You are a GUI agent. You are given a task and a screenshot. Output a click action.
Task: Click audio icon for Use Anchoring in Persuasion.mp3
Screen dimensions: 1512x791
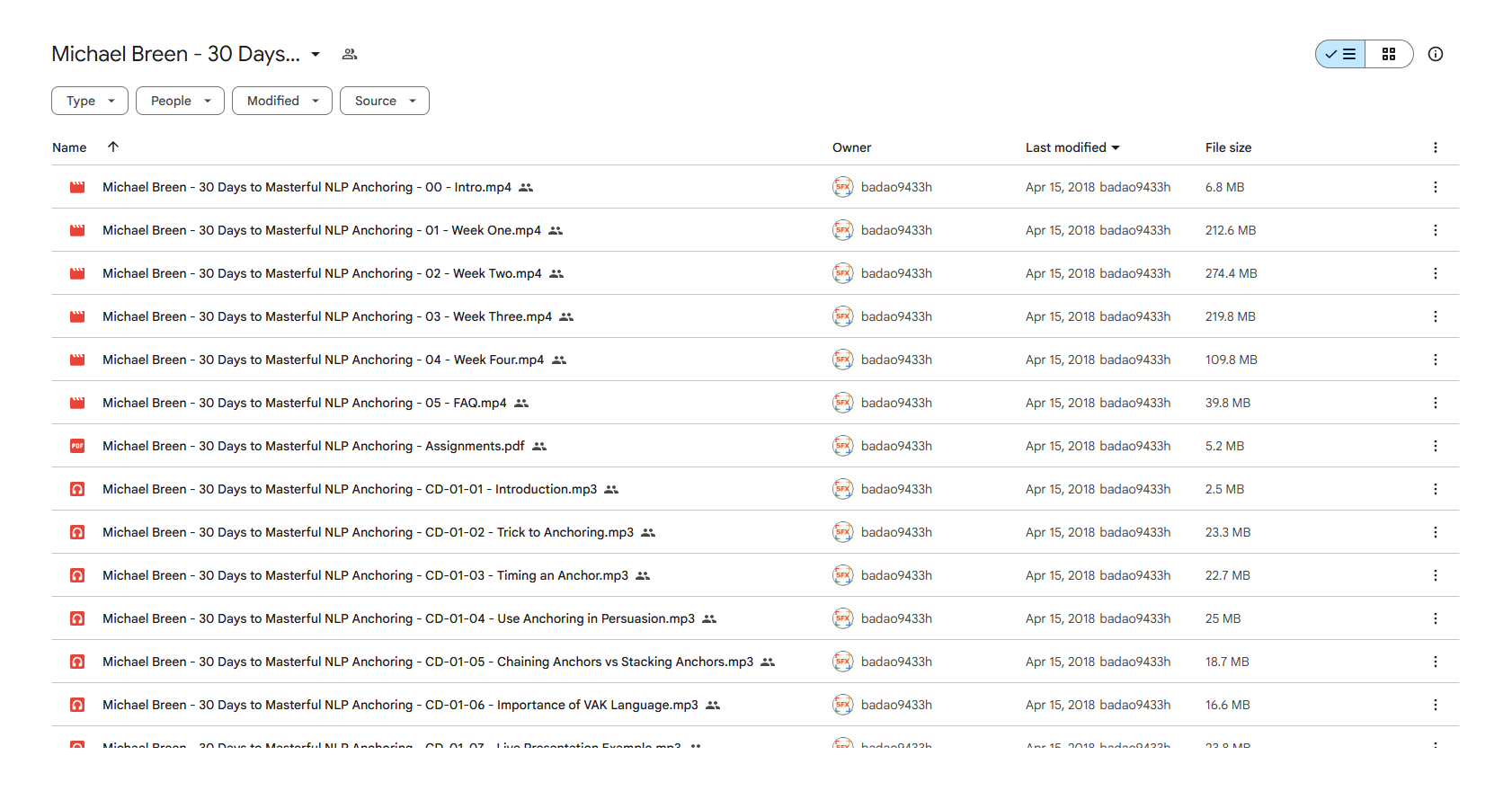(x=77, y=618)
